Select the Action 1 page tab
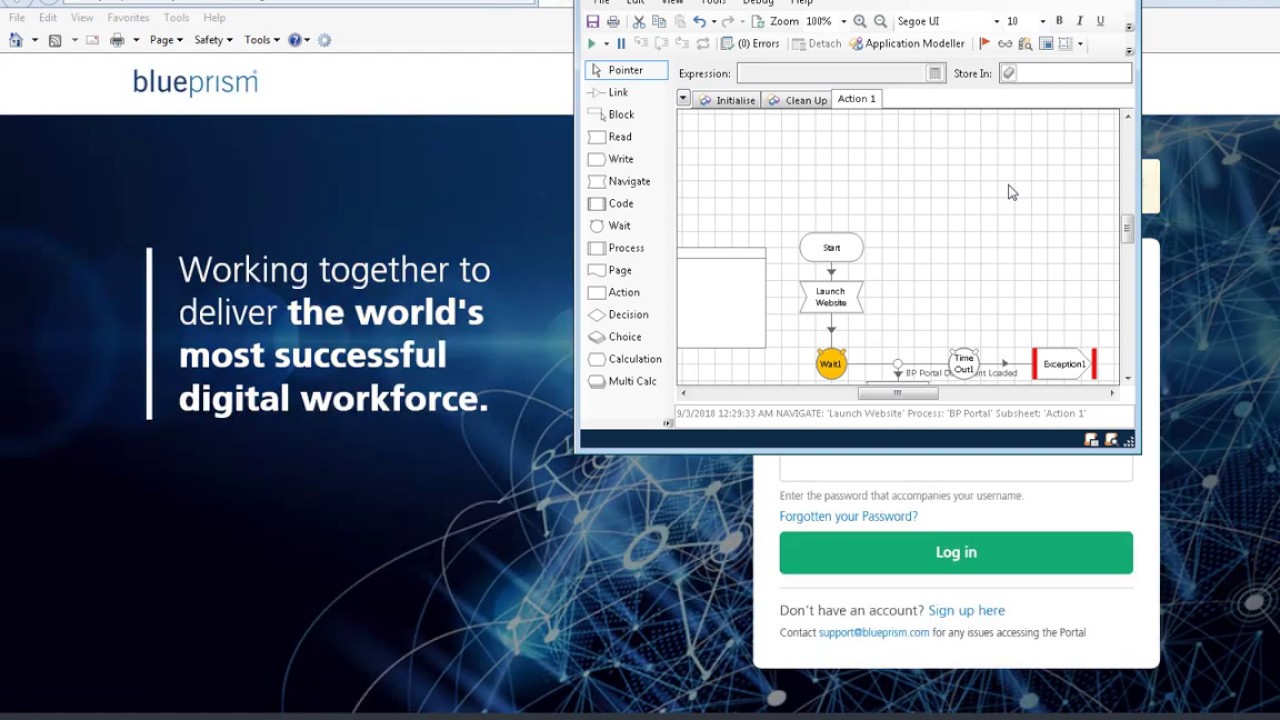The height and width of the screenshot is (720, 1280). click(856, 98)
